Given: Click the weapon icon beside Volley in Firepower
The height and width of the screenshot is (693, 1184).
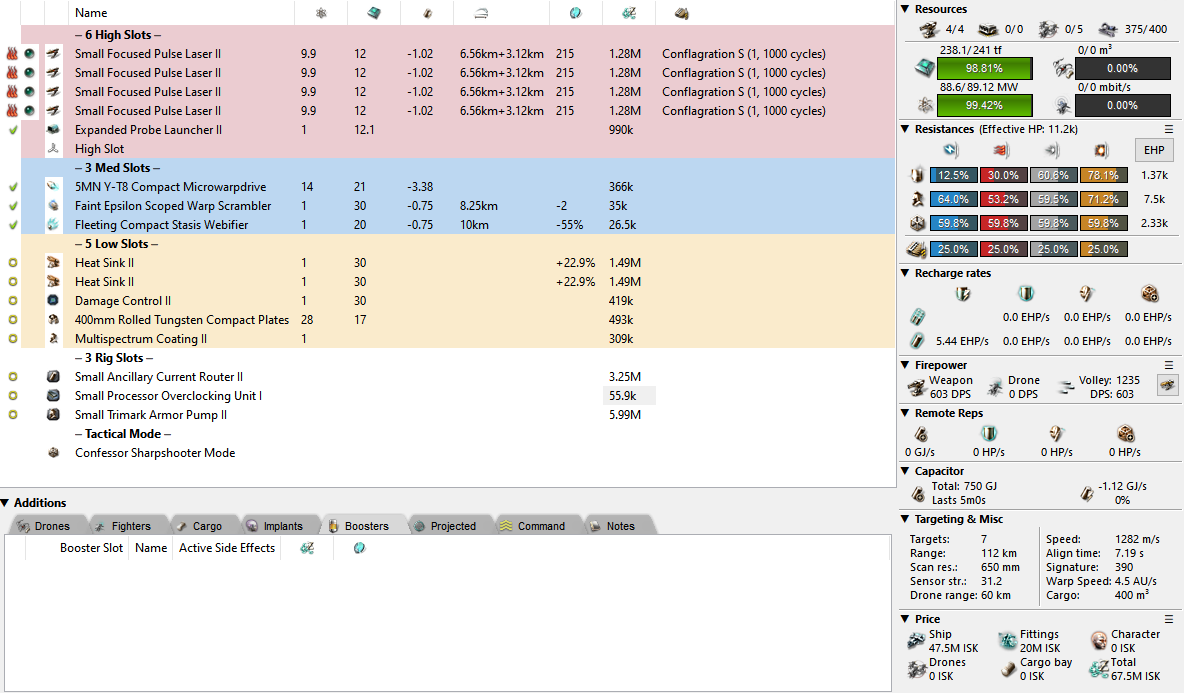Looking at the screenshot, I should tap(1167, 385).
